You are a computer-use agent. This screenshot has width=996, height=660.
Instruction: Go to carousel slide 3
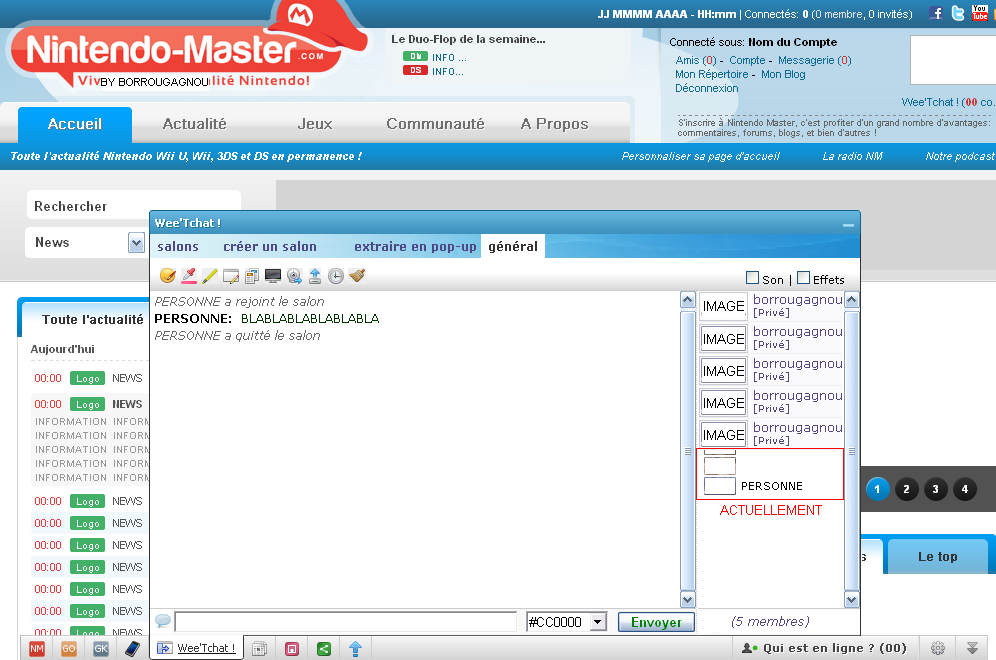[x=936, y=489]
